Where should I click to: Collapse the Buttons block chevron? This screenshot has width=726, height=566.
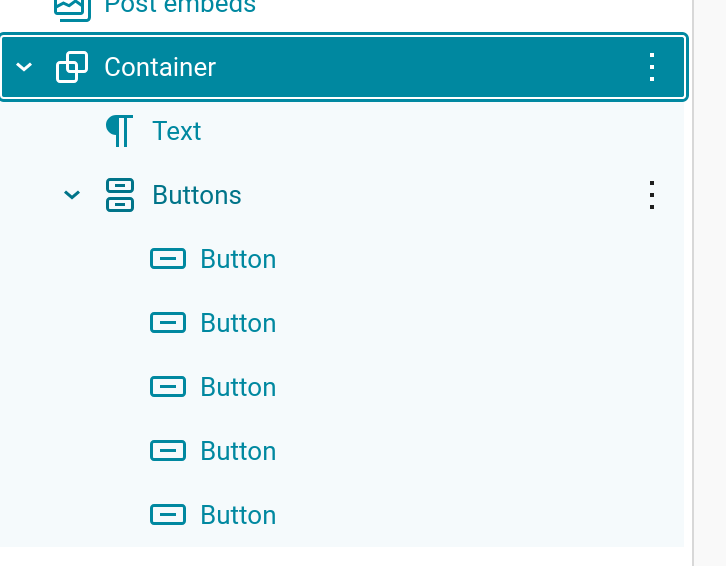pyautogui.click(x=72, y=195)
